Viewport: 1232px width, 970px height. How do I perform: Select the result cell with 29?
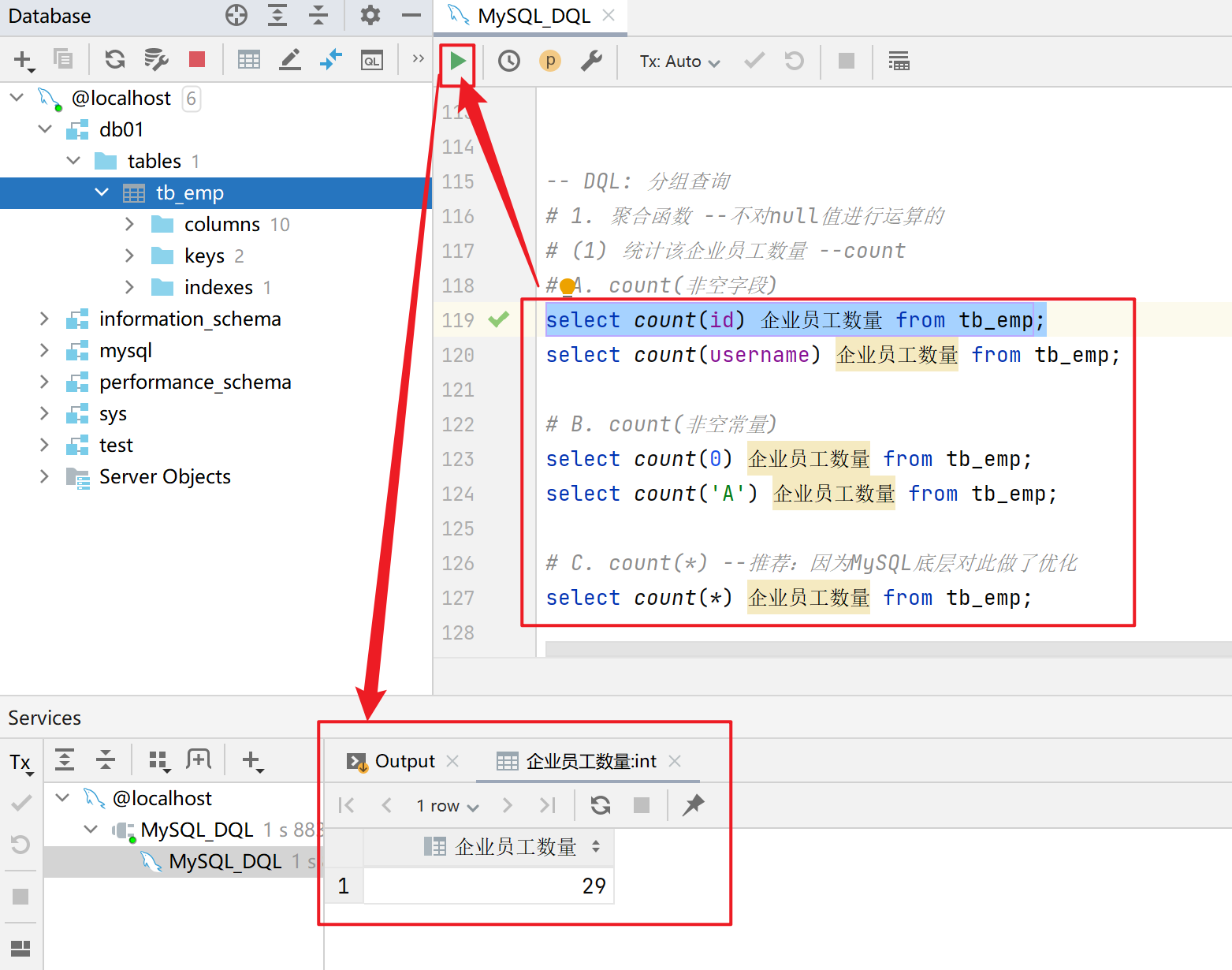click(489, 886)
